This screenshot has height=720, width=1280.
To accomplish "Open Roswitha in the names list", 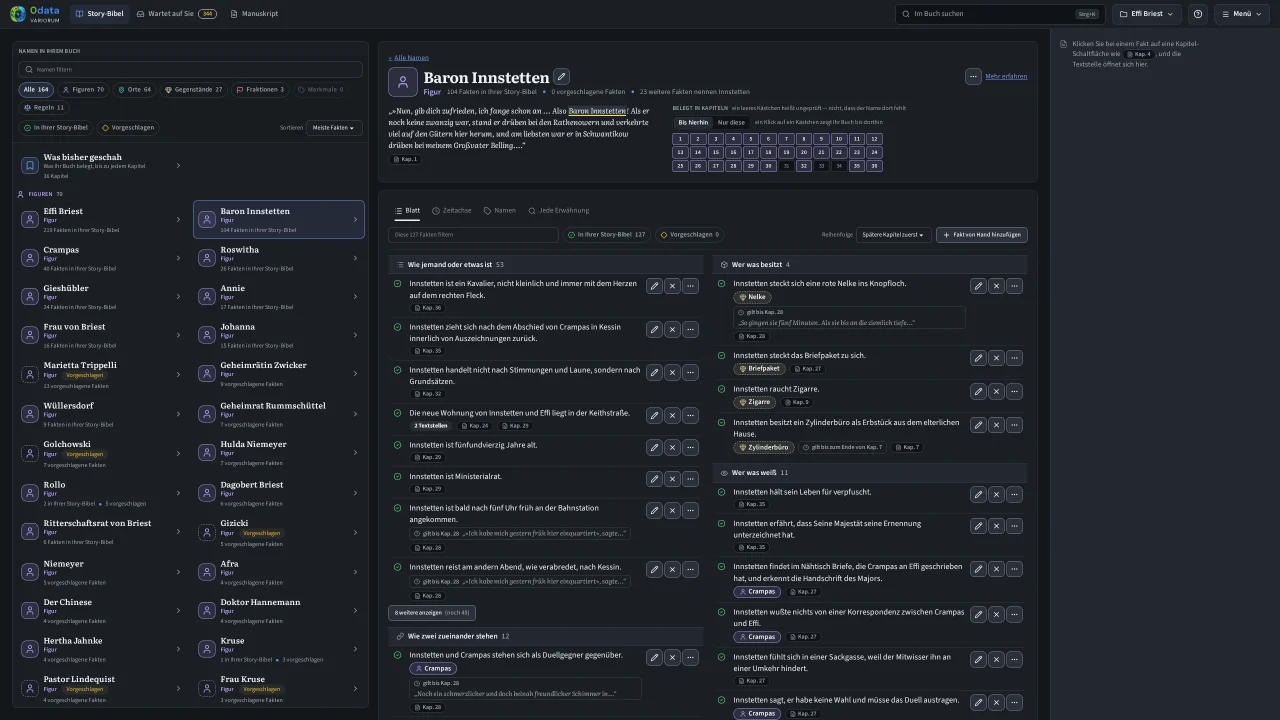I will pyautogui.click(x=279, y=259).
